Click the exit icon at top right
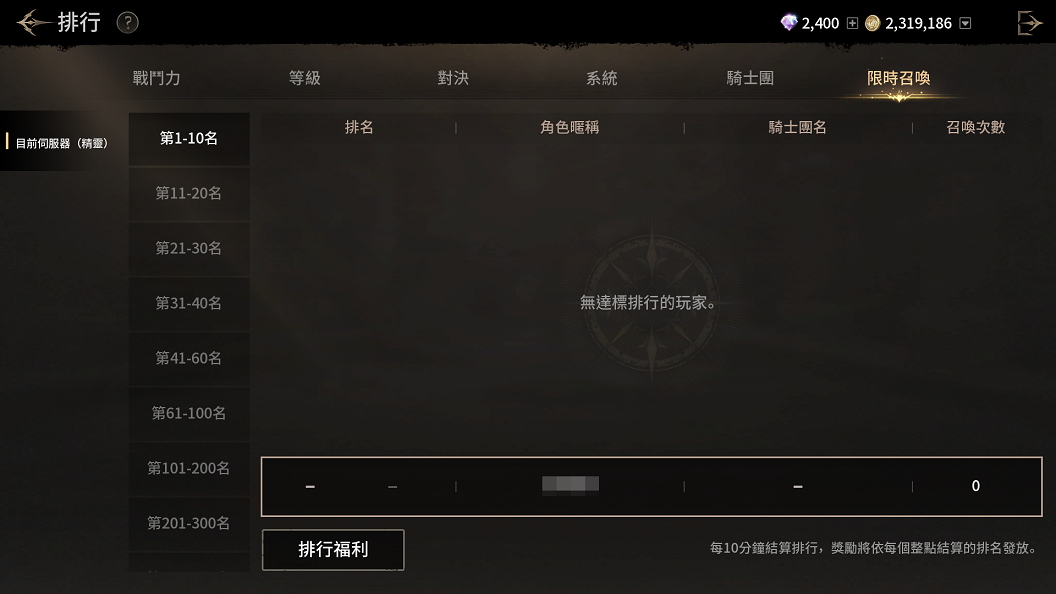The image size is (1056, 594). coord(1029,23)
